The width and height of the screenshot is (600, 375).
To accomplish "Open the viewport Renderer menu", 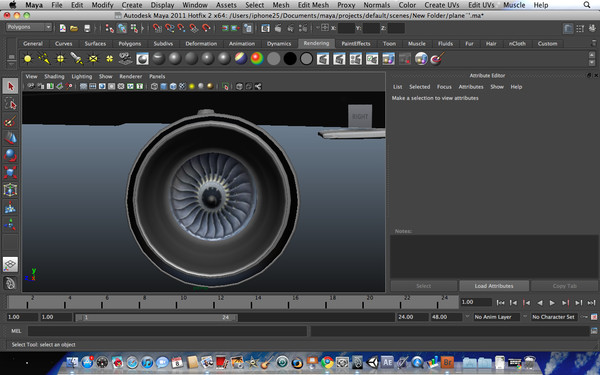I will coord(130,77).
